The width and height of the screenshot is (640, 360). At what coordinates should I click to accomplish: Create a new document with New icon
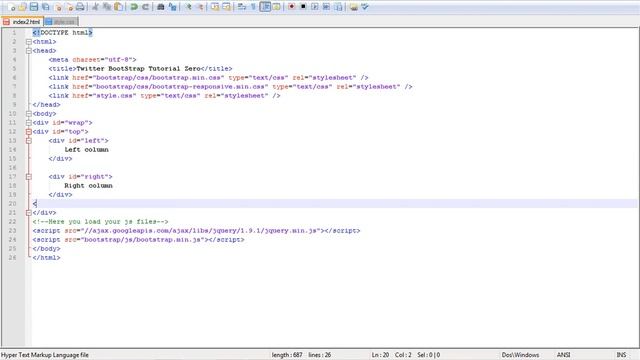[x=11, y=7]
